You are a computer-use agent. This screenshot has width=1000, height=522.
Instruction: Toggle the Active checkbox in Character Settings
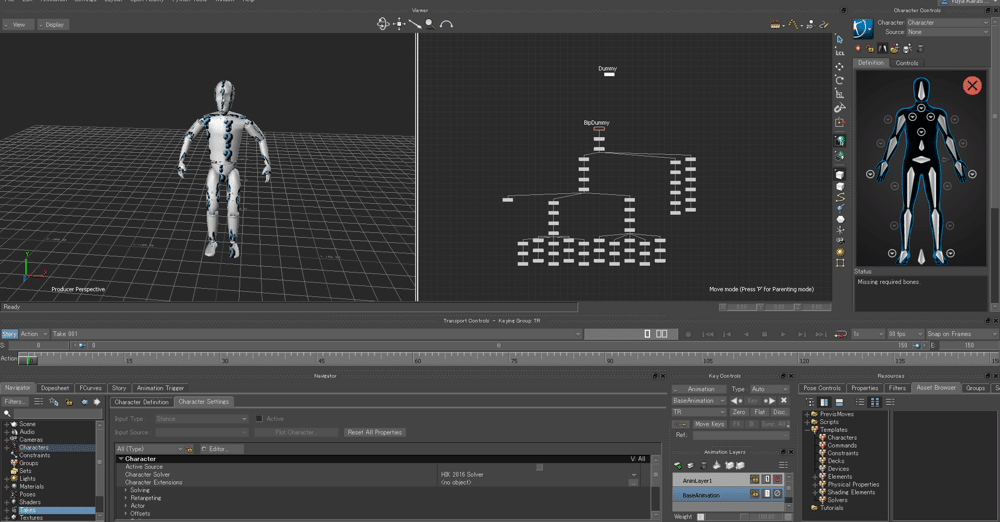pyautogui.click(x=259, y=419)
